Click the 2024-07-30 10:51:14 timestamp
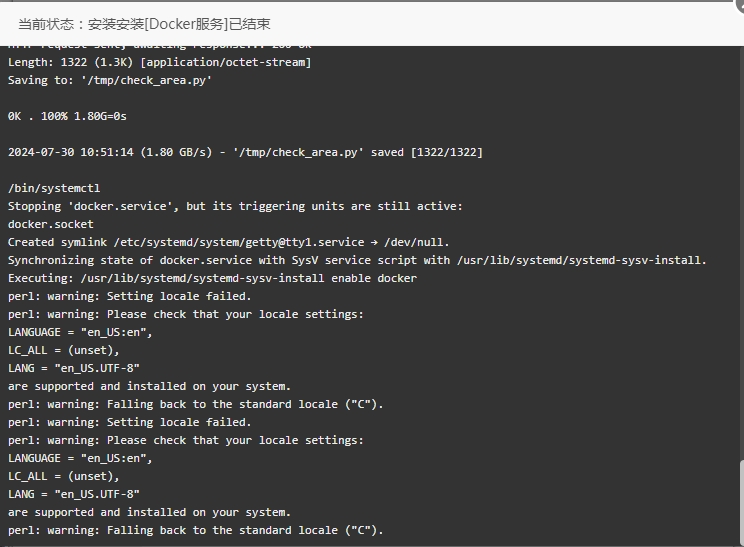 pyautogui.click(x=71, y=152)
